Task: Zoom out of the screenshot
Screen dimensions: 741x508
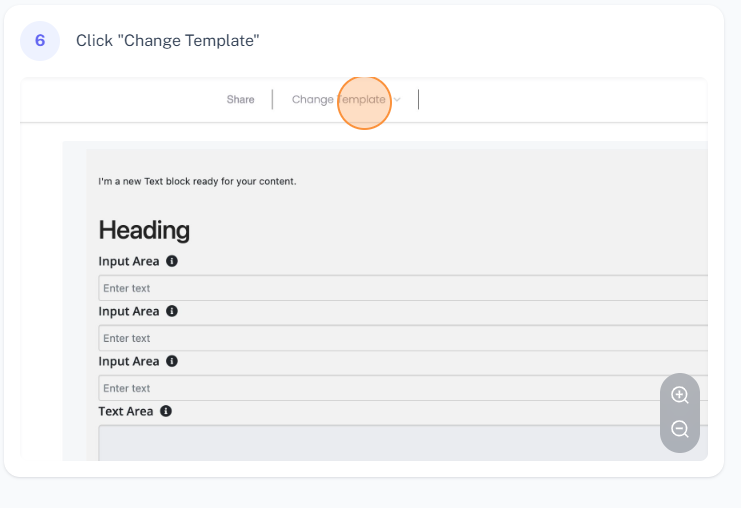Action: pyautogui.click(x=680, y=429)
